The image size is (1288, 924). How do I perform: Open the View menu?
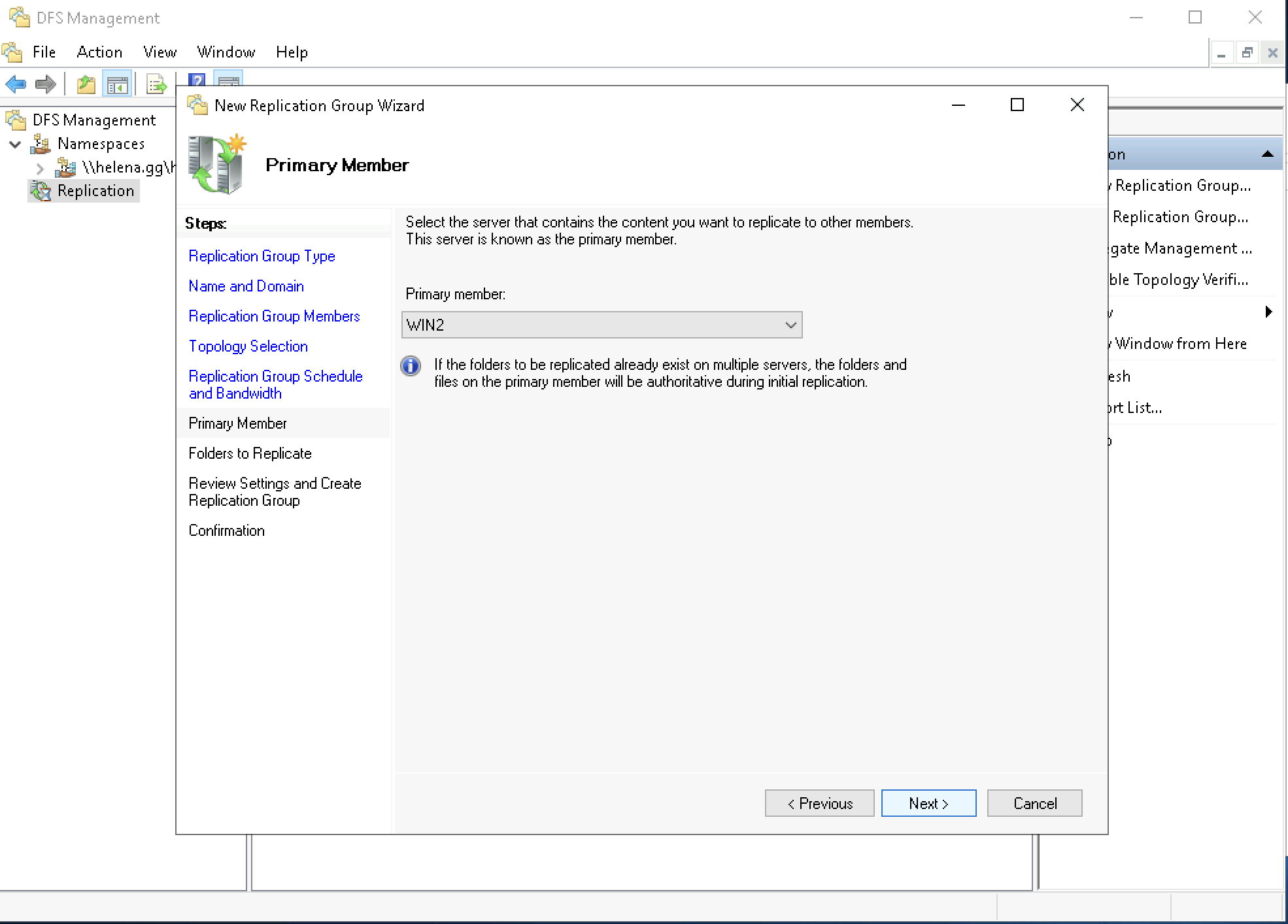[x=160, y=52]
